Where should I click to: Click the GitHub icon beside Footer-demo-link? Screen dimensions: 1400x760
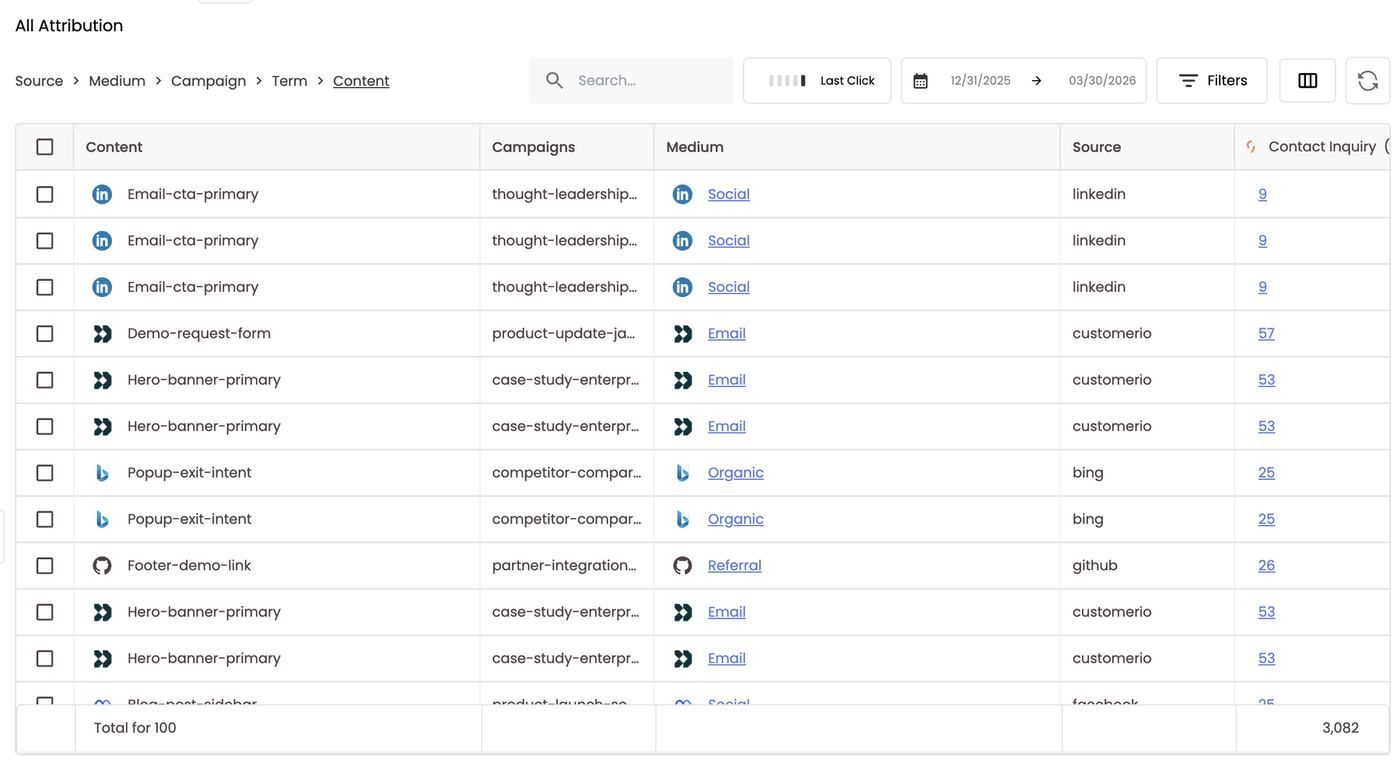[102, 566]
